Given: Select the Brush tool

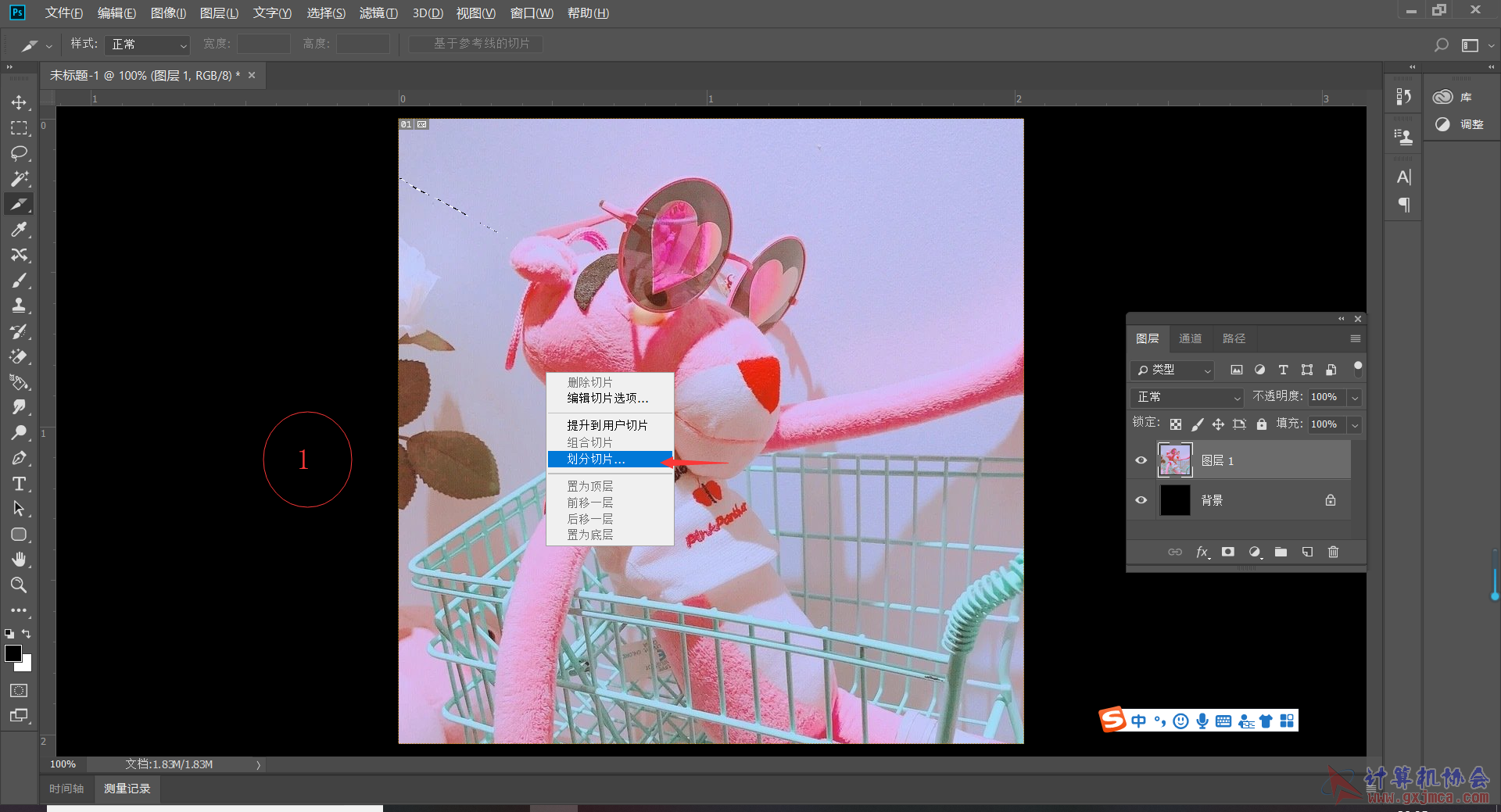Looking at the screenshot, I should click(19, 281).
